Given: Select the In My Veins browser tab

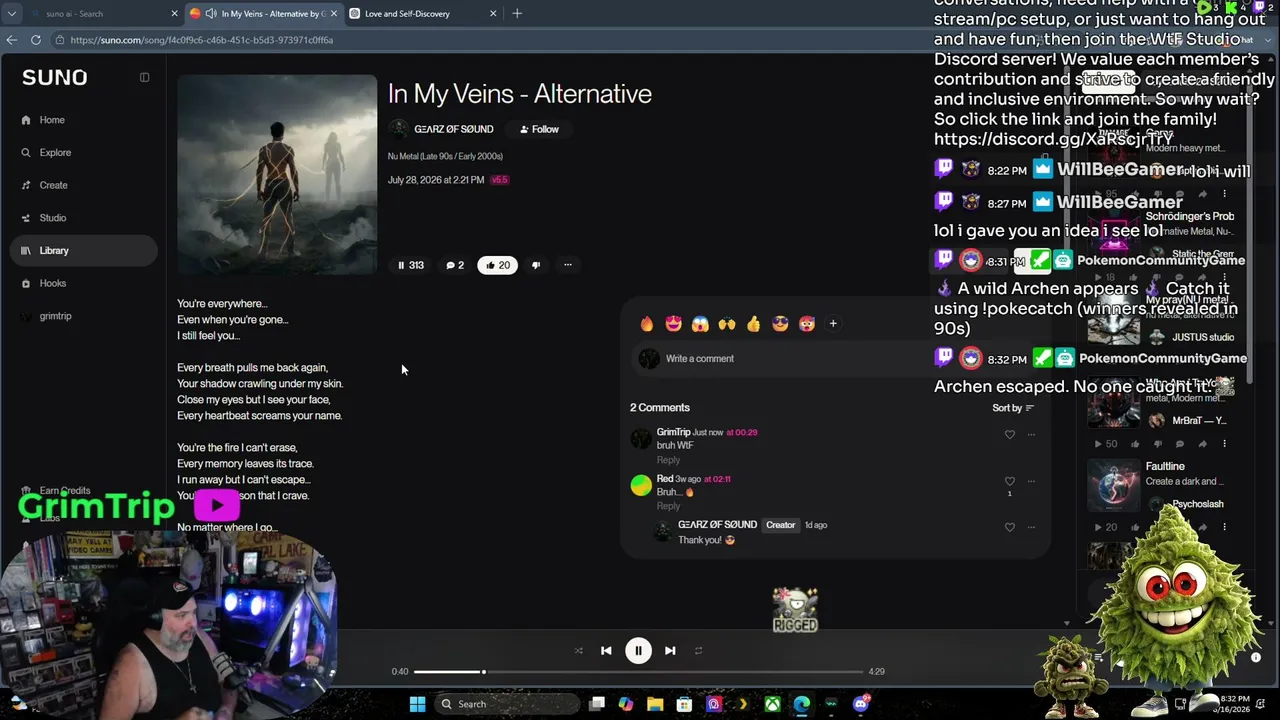Looking at the screenshot, I should click(x=264, y=14).
